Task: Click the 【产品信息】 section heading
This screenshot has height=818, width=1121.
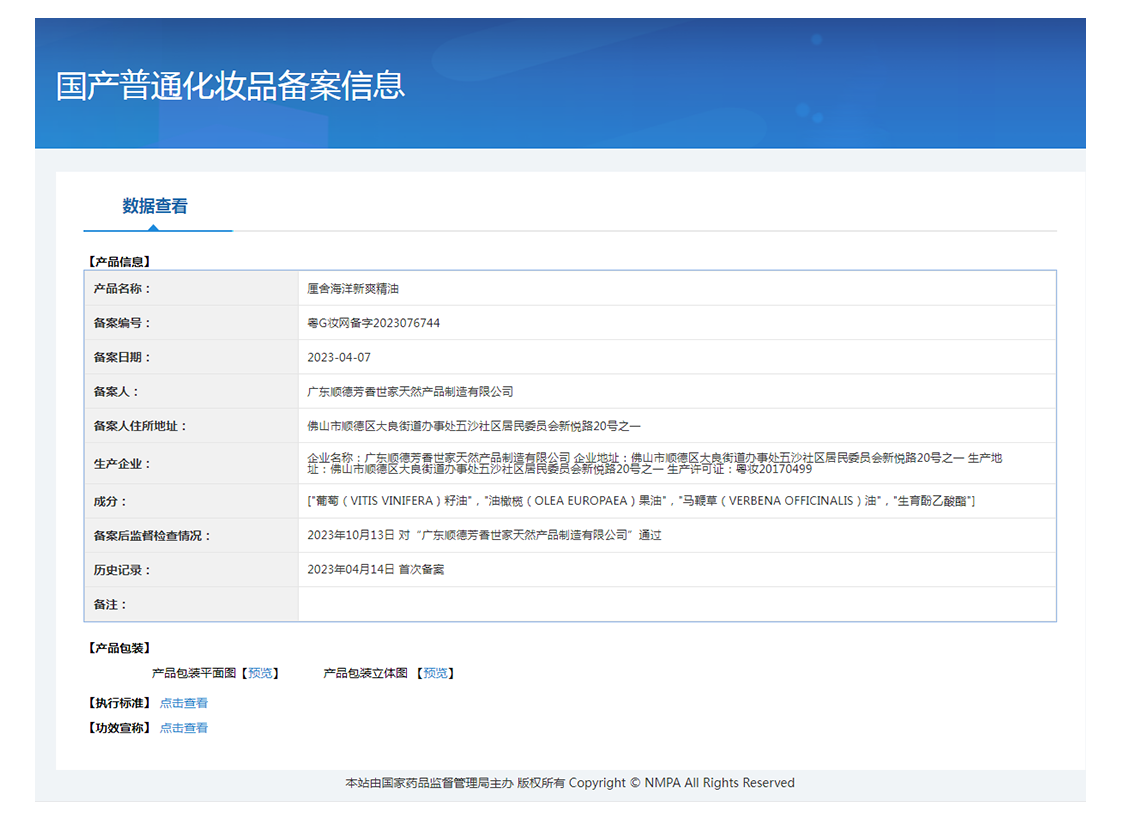Action: pos(119,261)
